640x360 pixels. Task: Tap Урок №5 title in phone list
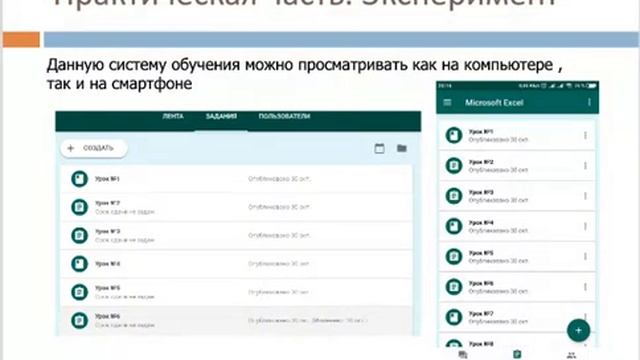tap(481, 253)
